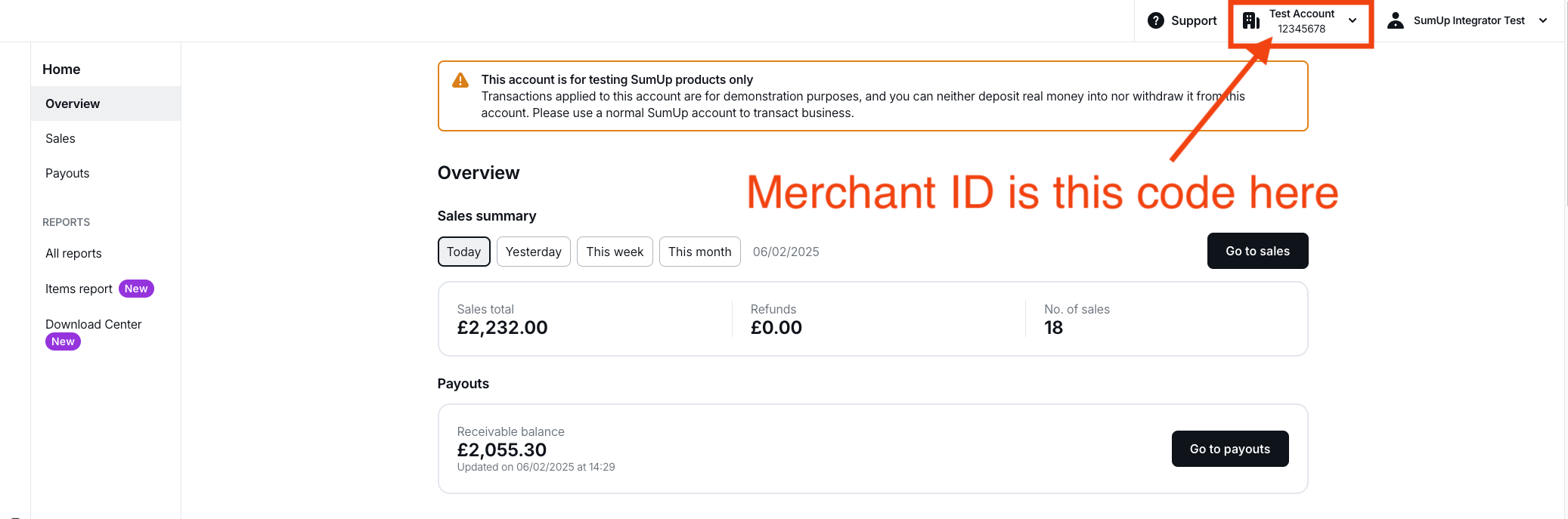Click the Items report sidebar link
The width and height of the screenshot is (1568, 519).
click(79, 289)
